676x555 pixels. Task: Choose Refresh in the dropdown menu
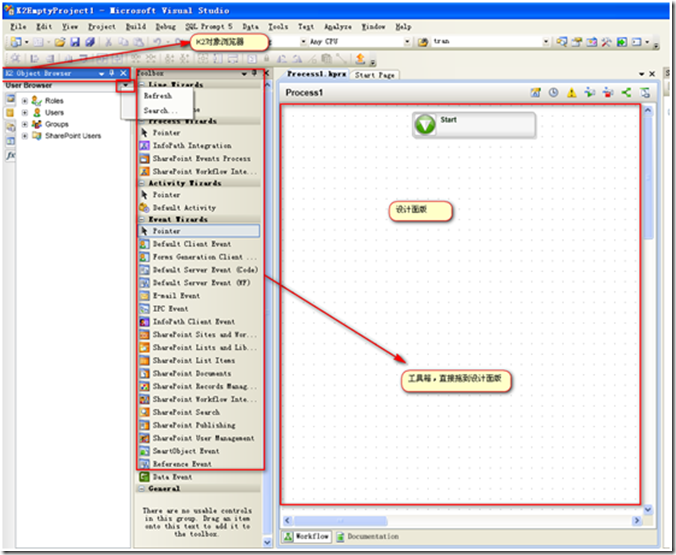[x=158, y=96]
